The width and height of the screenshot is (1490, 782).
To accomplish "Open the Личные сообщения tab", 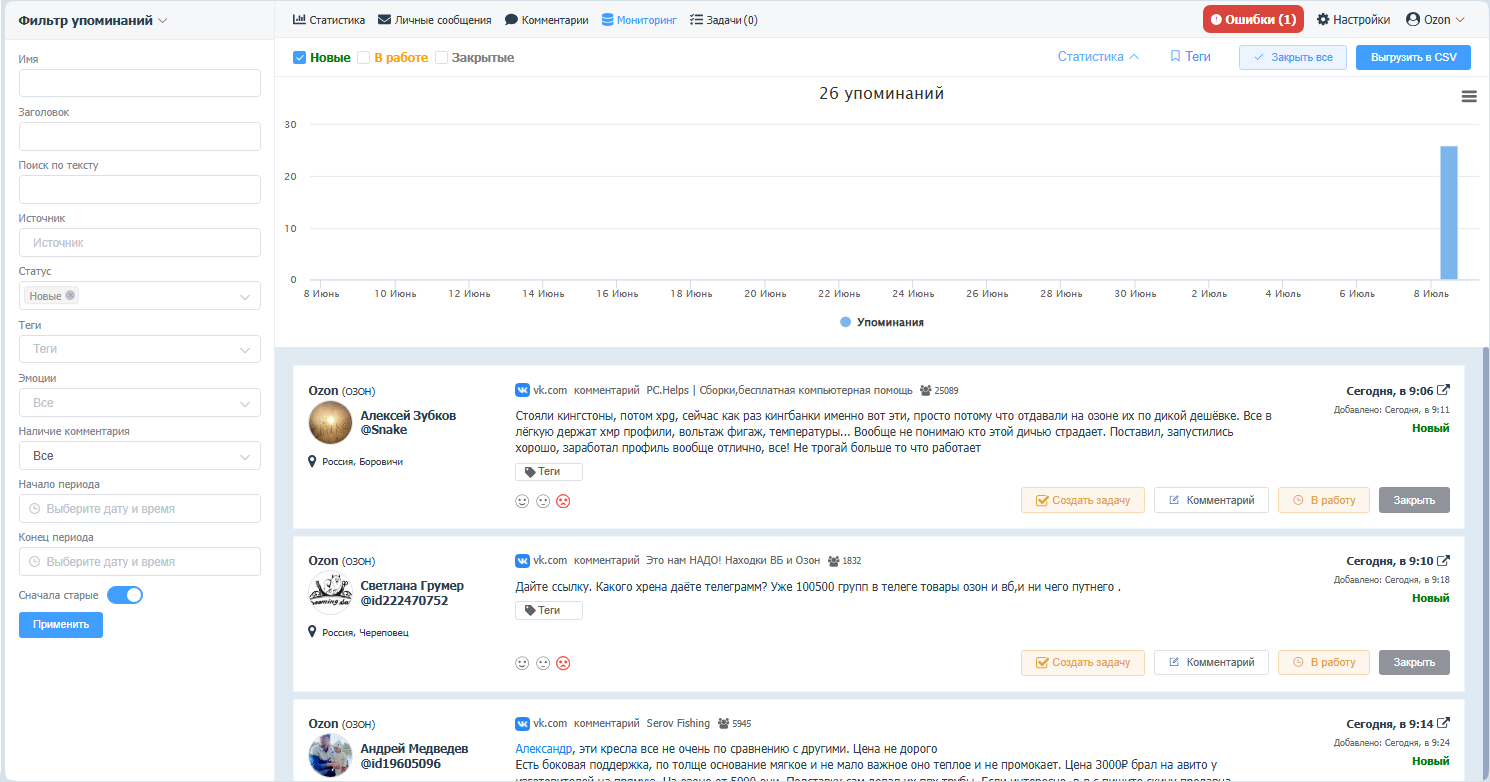I will point(434,19).
